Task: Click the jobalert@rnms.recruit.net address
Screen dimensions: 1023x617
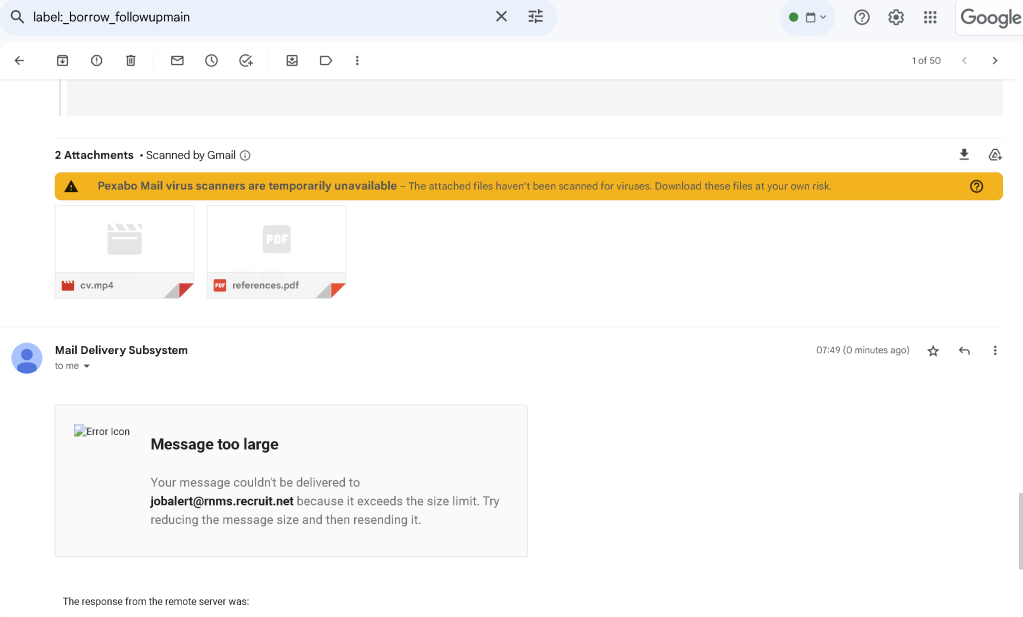Action: [x=222, y=501]
